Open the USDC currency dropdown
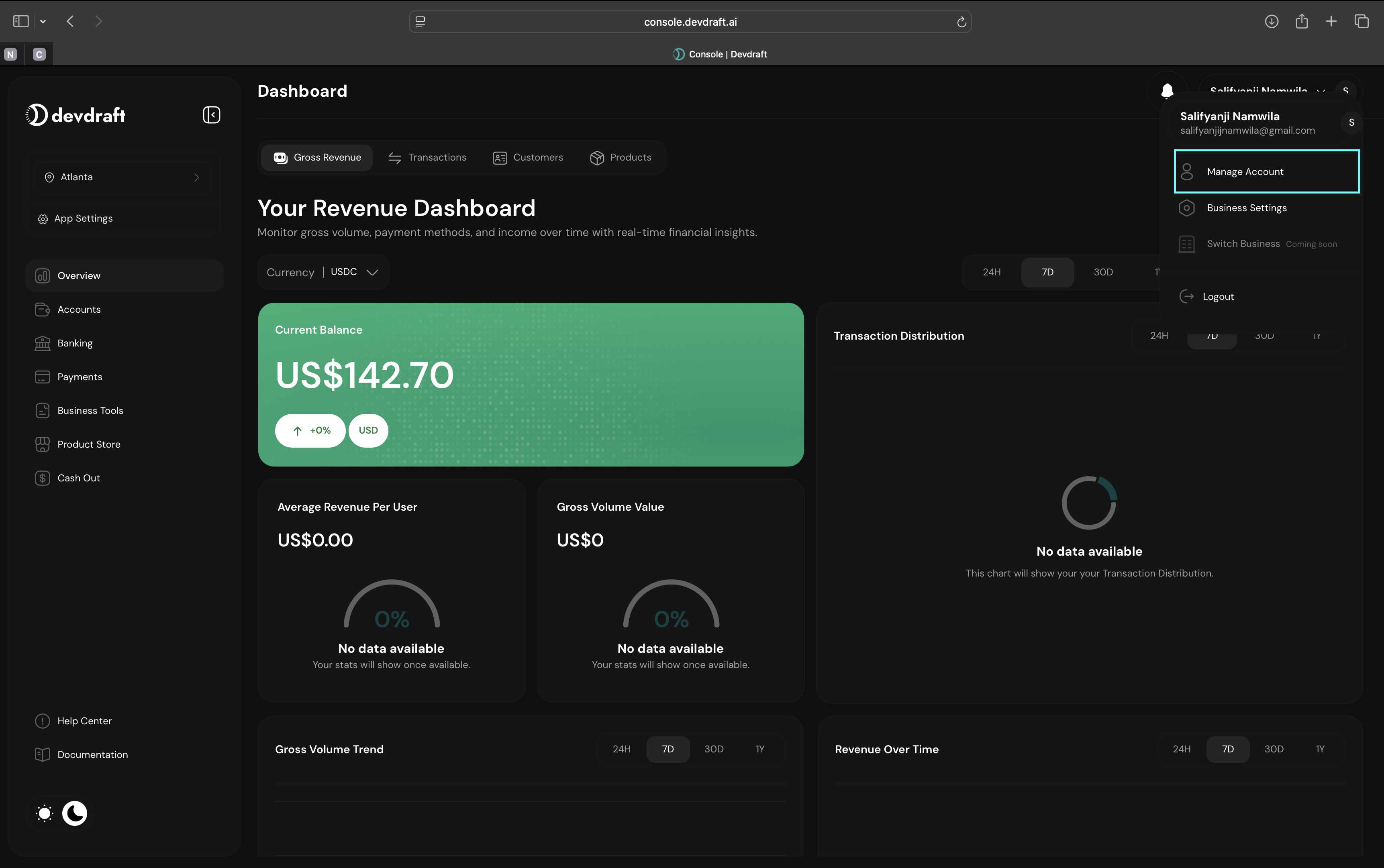The height and width of the screenshot is (868, 1384). 351,272
